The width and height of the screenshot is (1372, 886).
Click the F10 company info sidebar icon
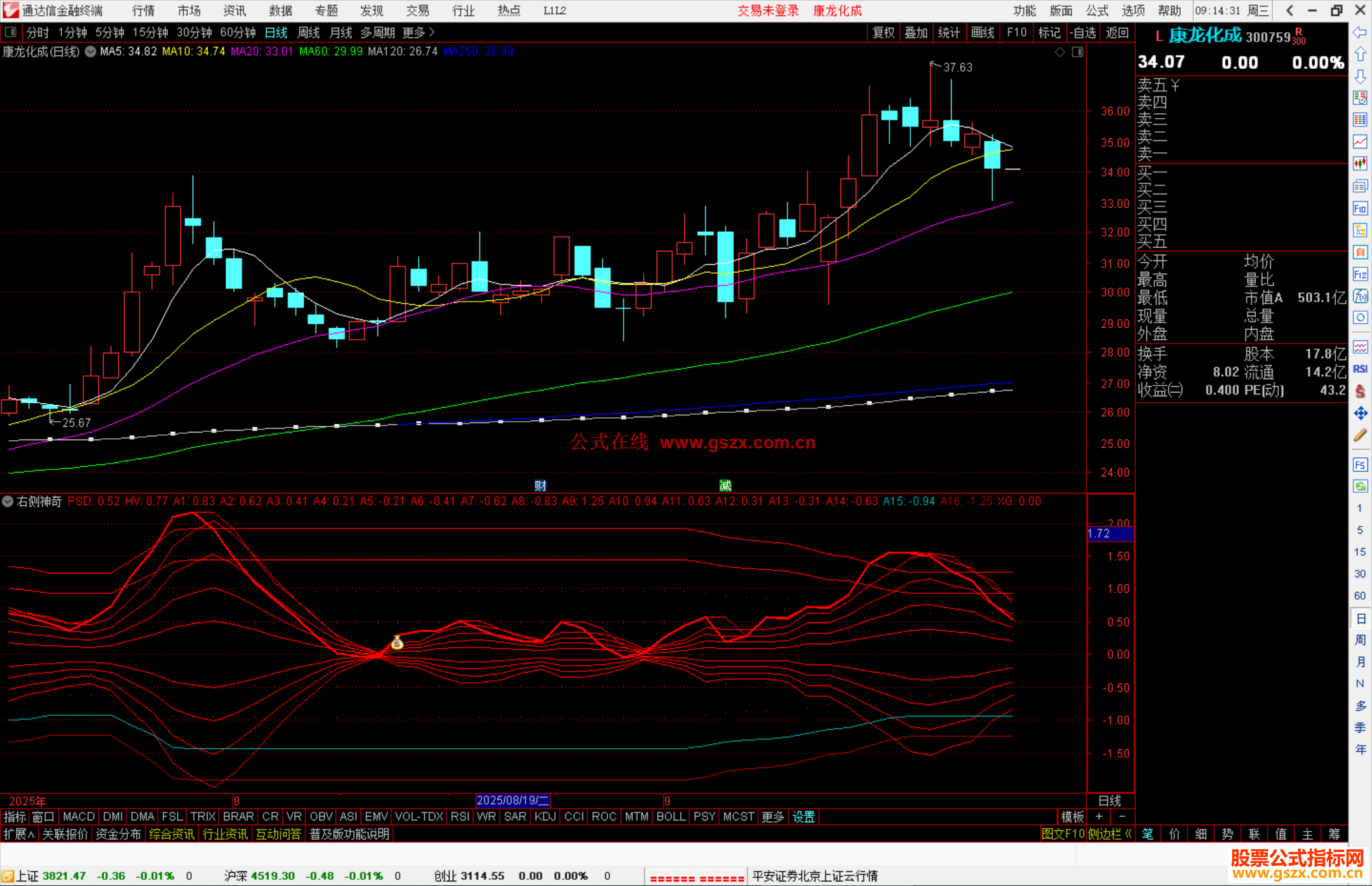[x=1360, y=208]
